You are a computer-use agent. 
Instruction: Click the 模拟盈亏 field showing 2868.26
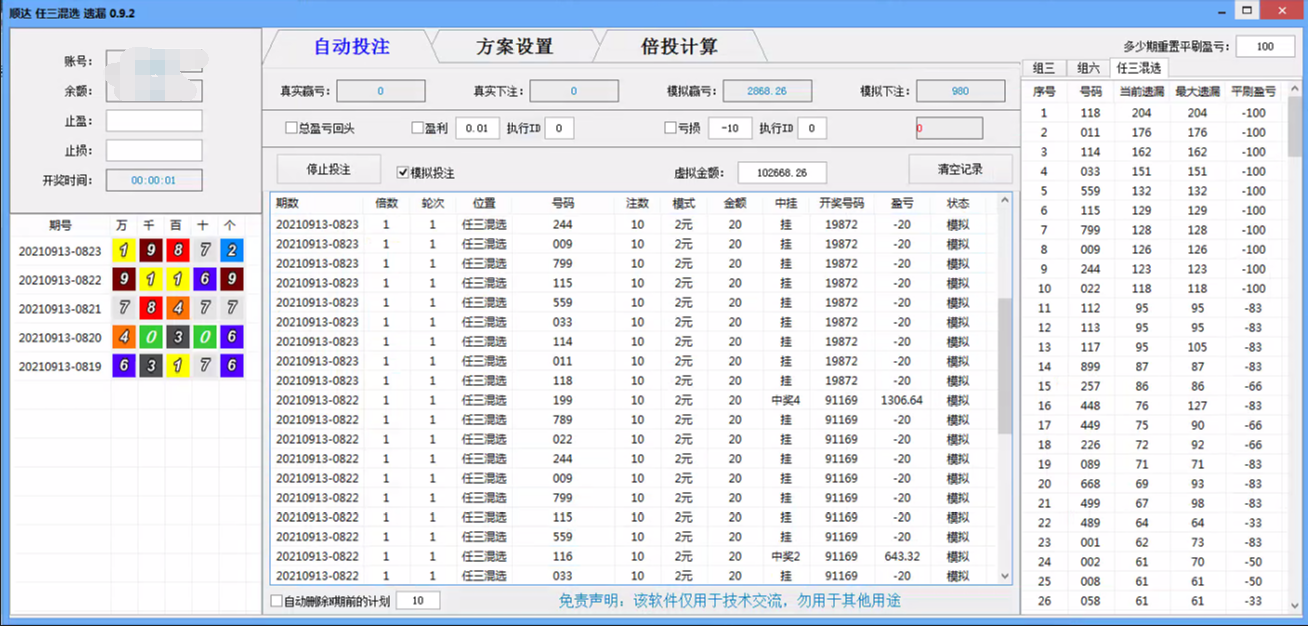[x=767, y=91]
